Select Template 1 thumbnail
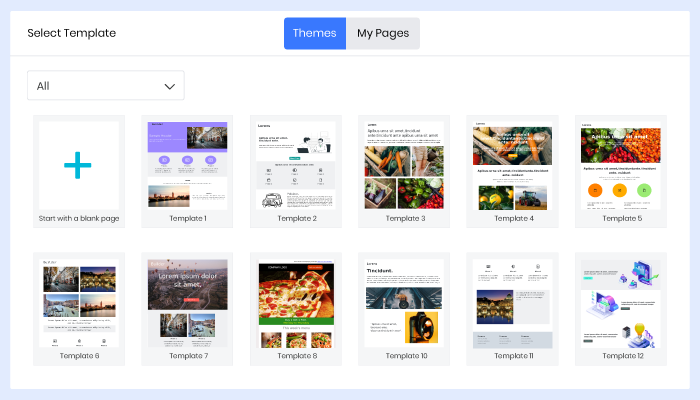700x400 pixels. (x=187, y=165)
